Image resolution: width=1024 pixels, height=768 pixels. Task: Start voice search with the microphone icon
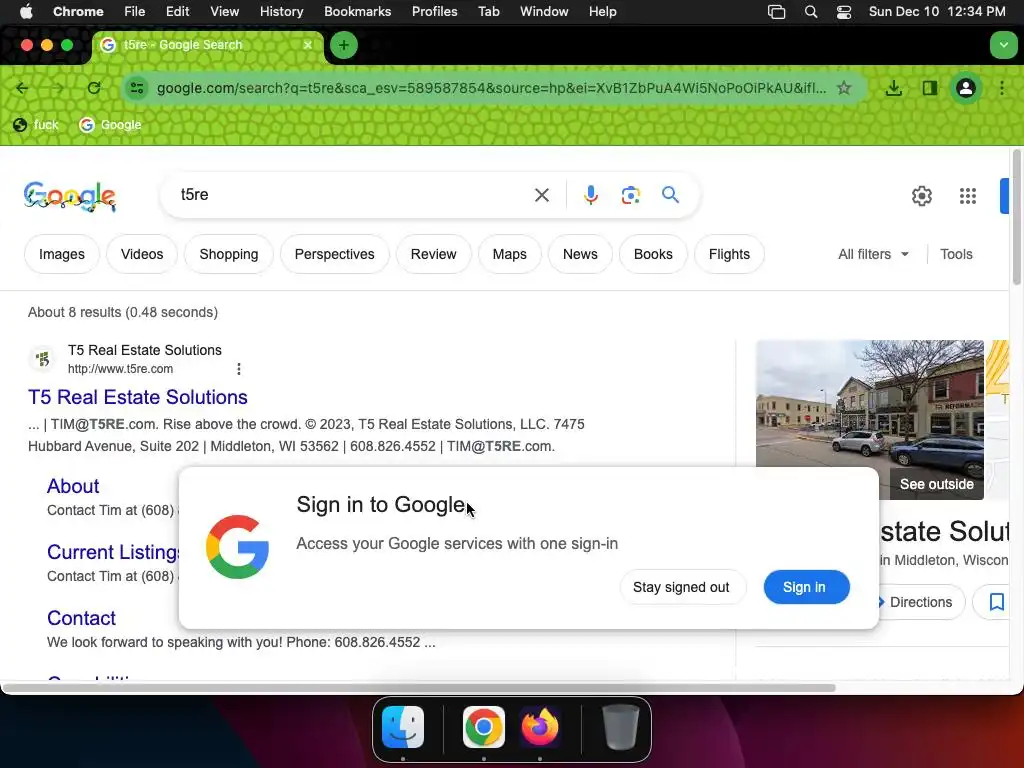click(590, 195)
